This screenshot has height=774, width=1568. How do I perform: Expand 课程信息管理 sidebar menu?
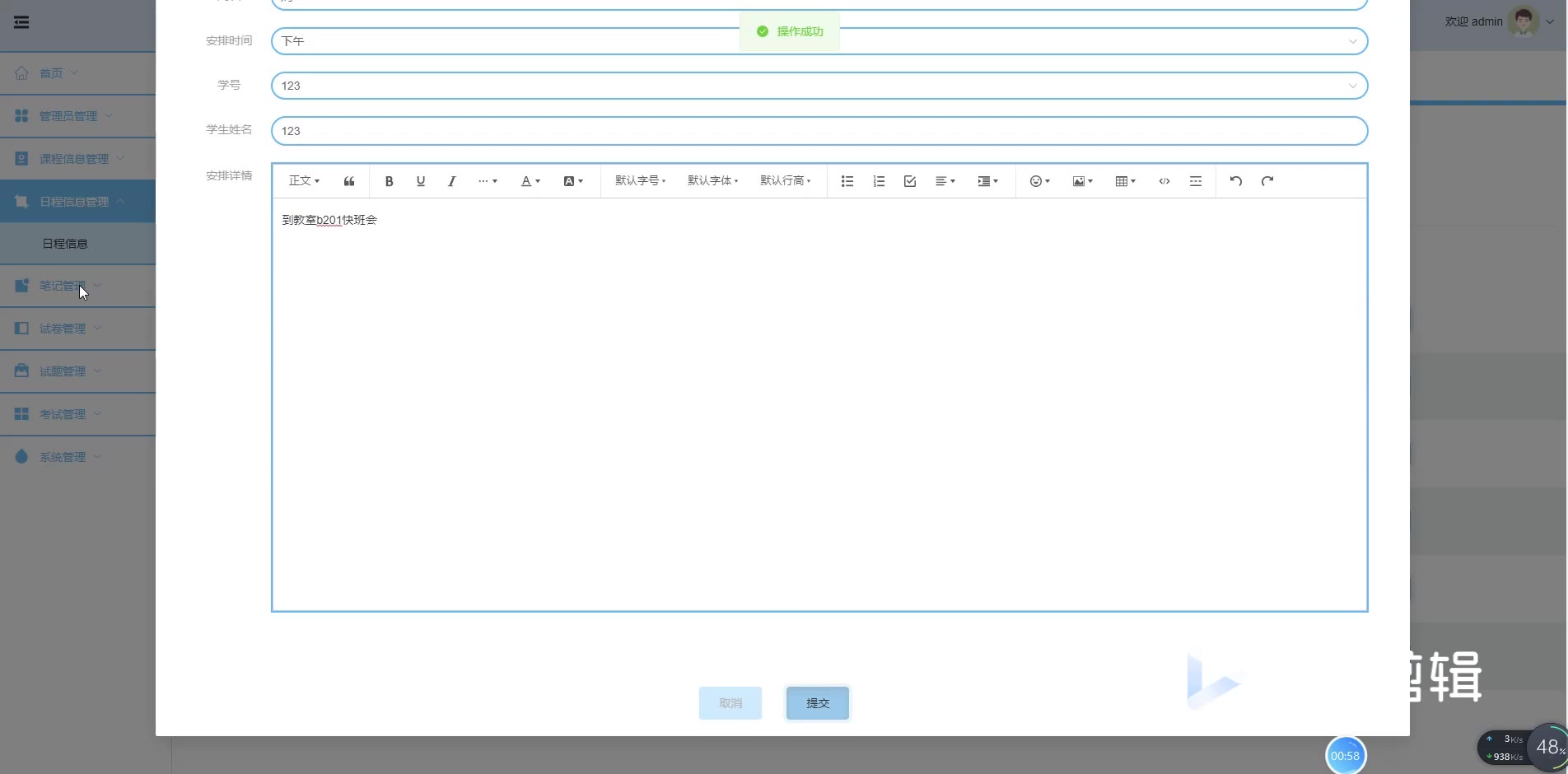point(77,159)
